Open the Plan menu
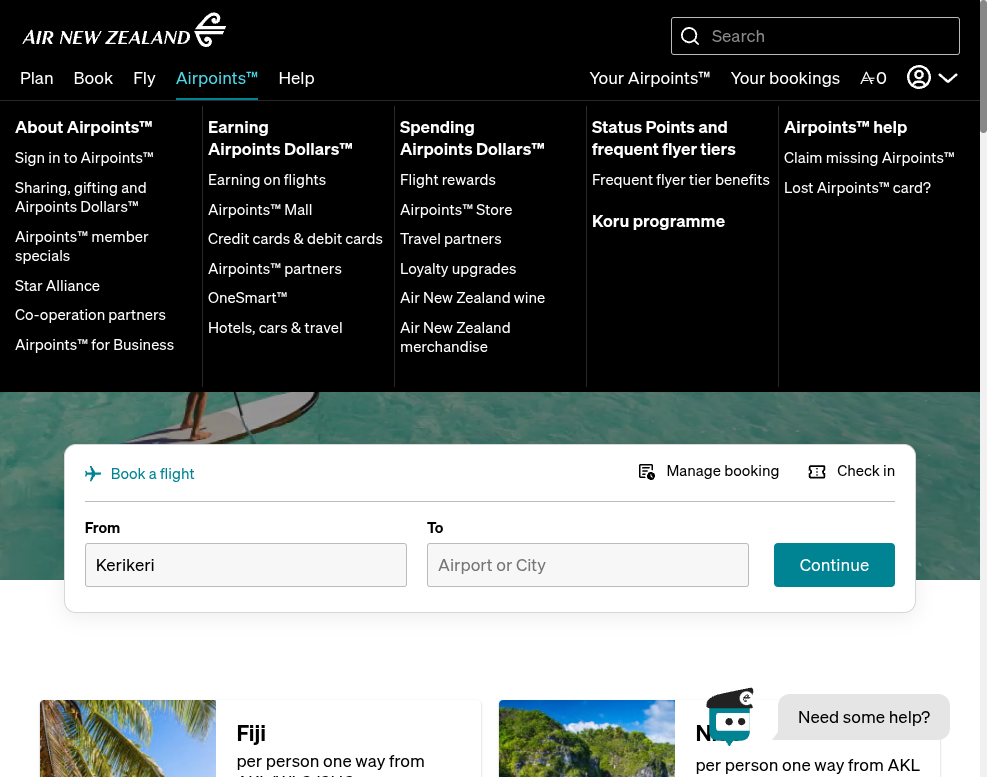 37,78
